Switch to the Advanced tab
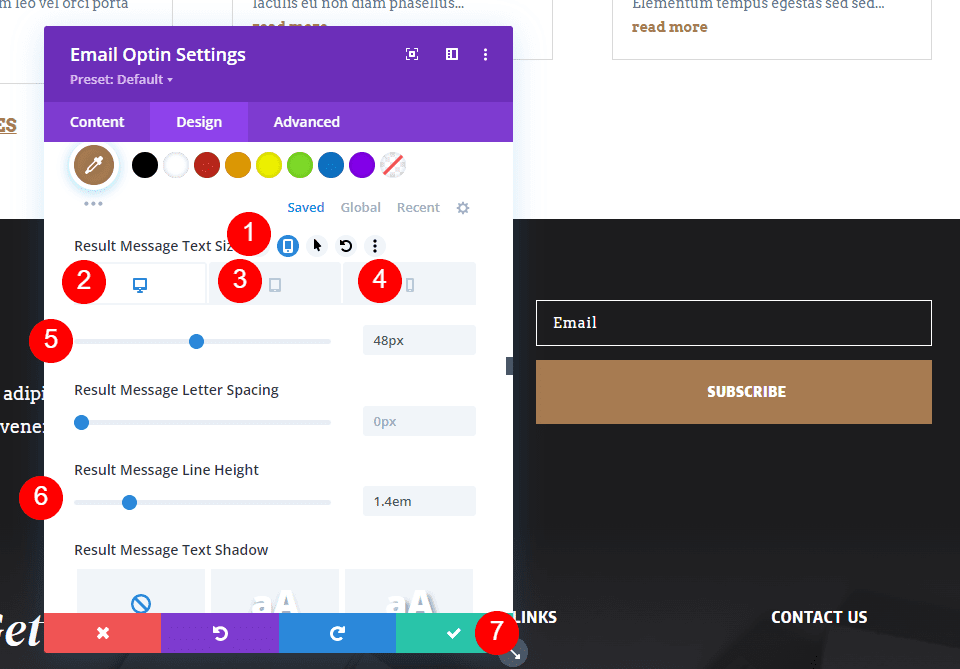Image resolution: width=960 pixels, height=669 pixels. [x=306, y=121]
